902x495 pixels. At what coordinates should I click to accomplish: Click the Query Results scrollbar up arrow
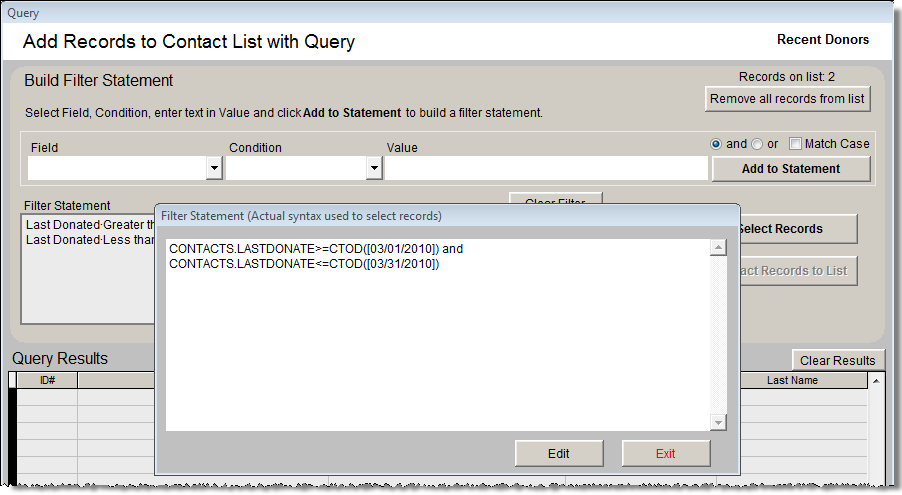[877, 381]
